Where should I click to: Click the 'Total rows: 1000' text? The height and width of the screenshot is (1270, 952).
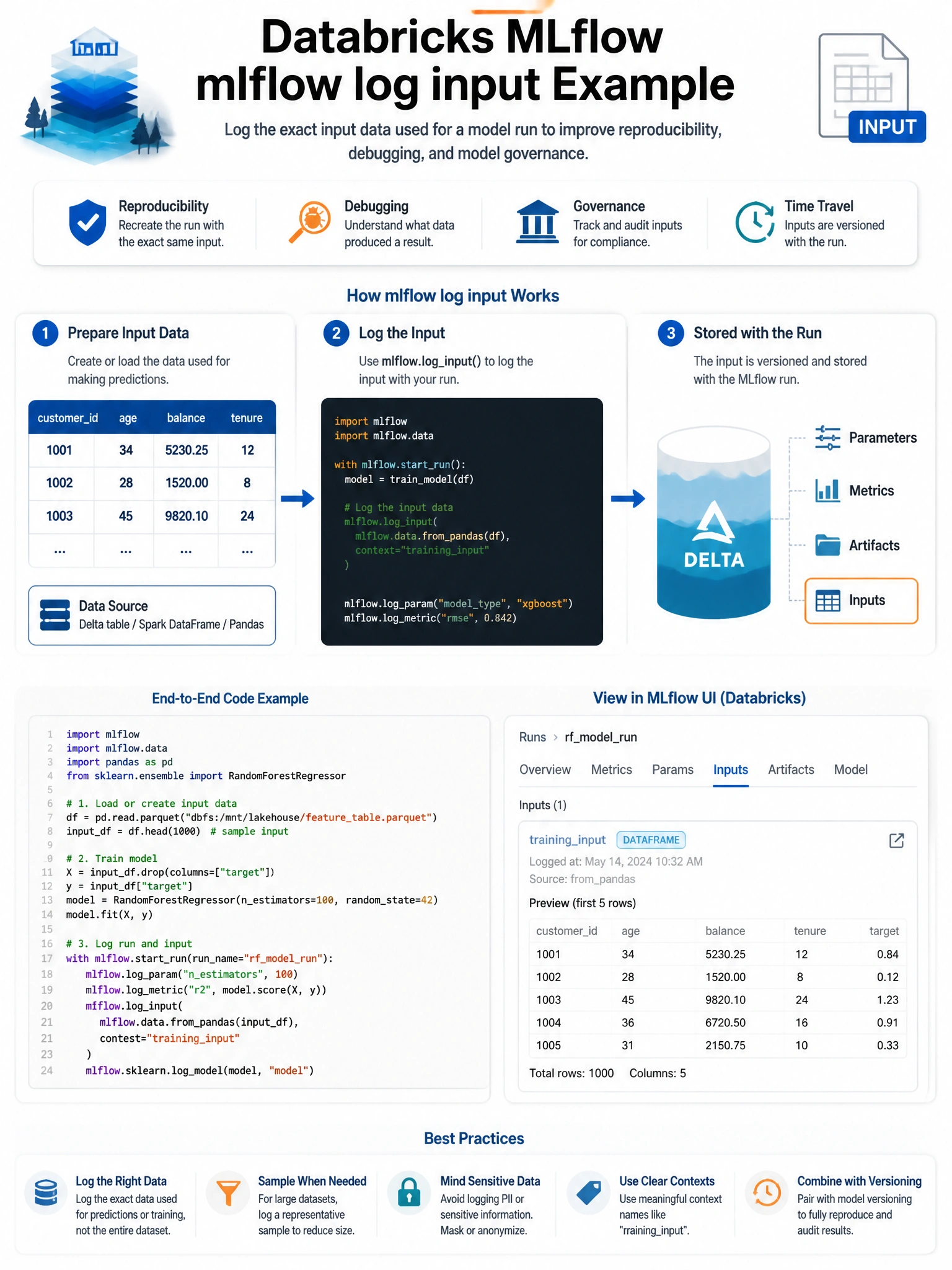(x=571, y=1073)
